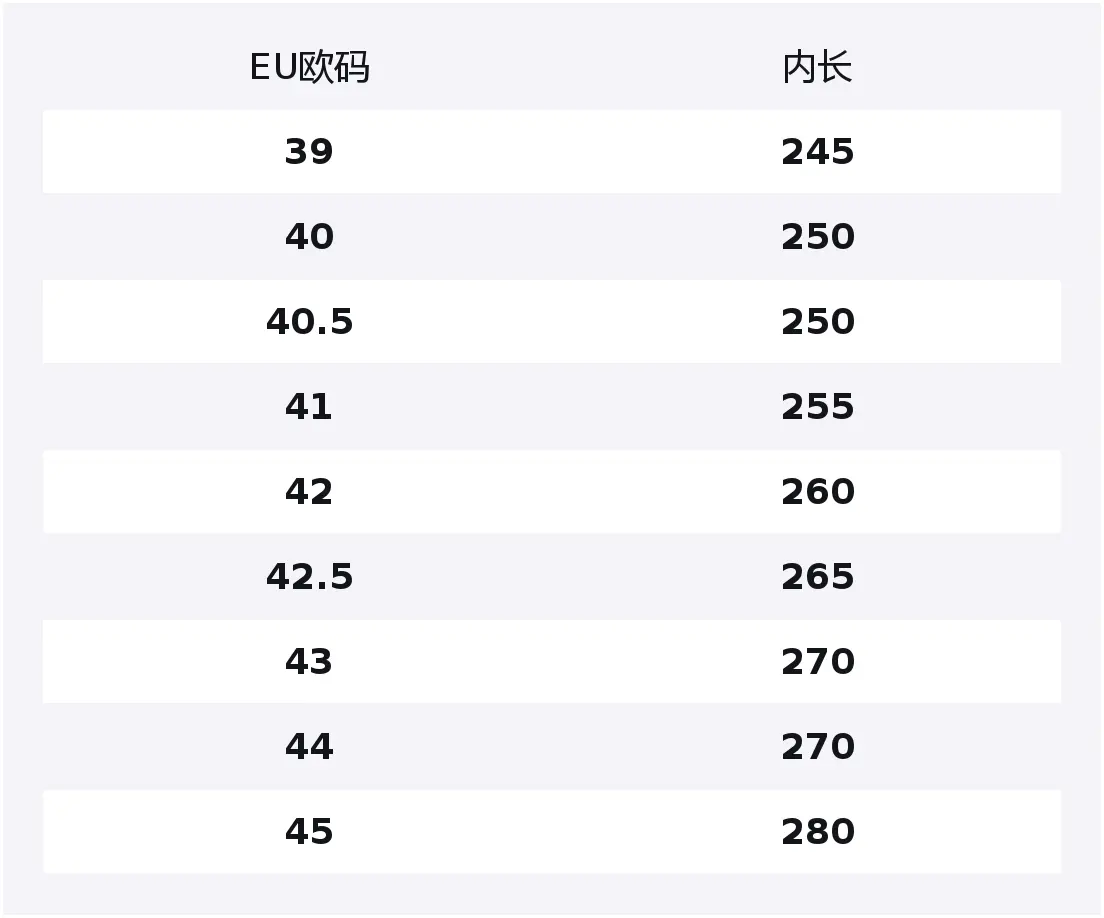Select the EU size 39 cell

tap(309, 151)
